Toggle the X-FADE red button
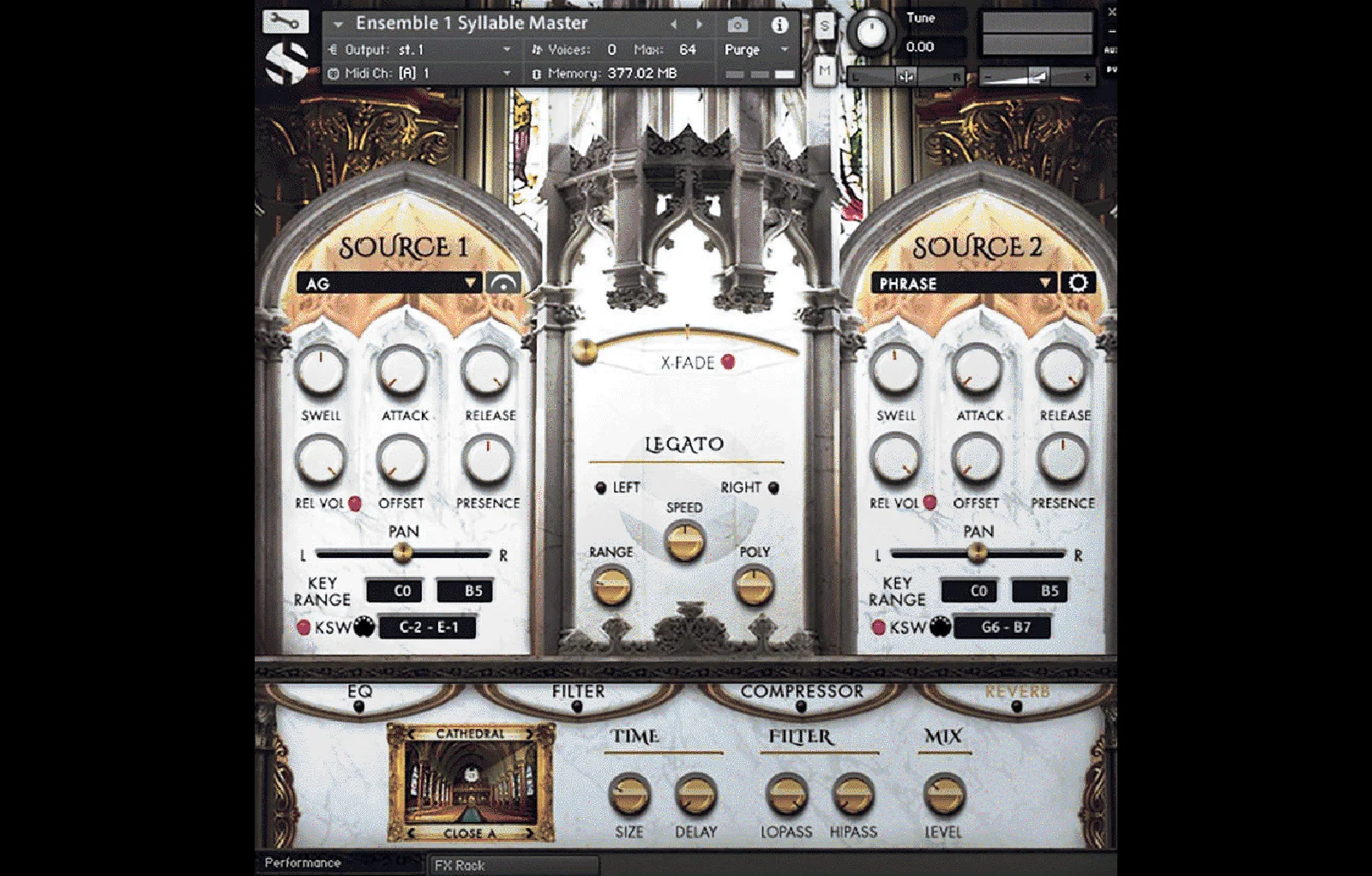 tap(728, 362)
